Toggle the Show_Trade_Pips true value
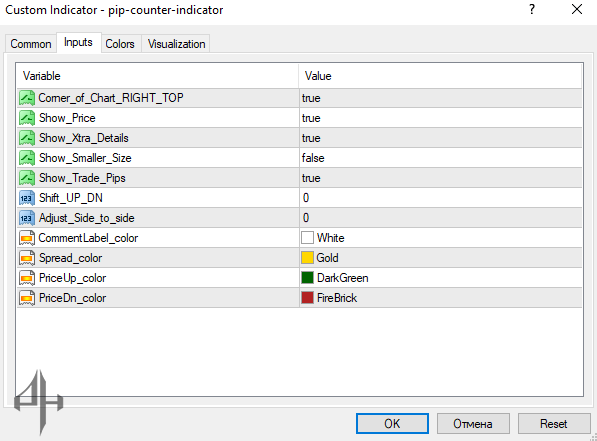This screenshot has height=441, width=597. tap(441, 178)
